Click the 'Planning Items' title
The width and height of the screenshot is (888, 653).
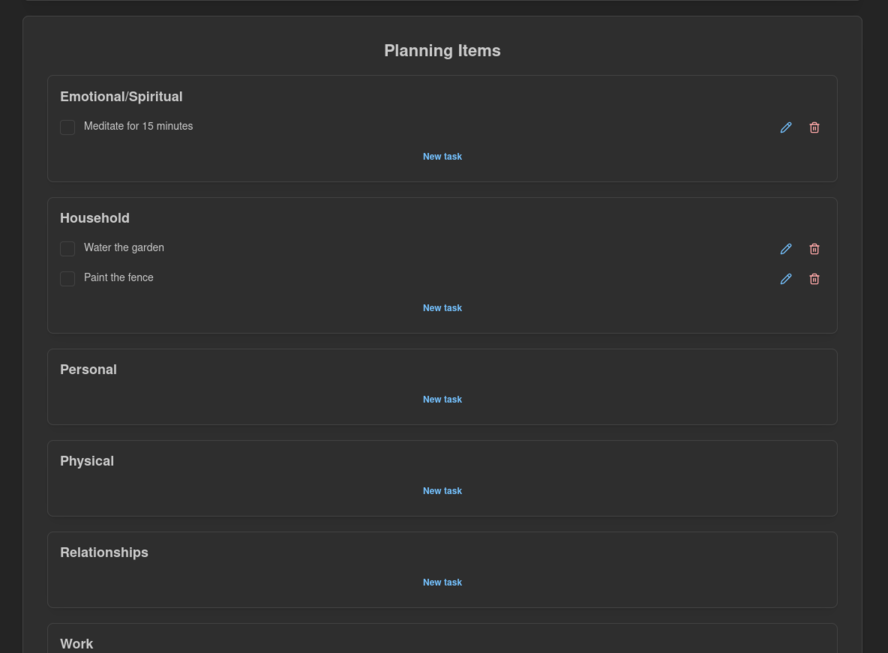[x=442, y=51]
